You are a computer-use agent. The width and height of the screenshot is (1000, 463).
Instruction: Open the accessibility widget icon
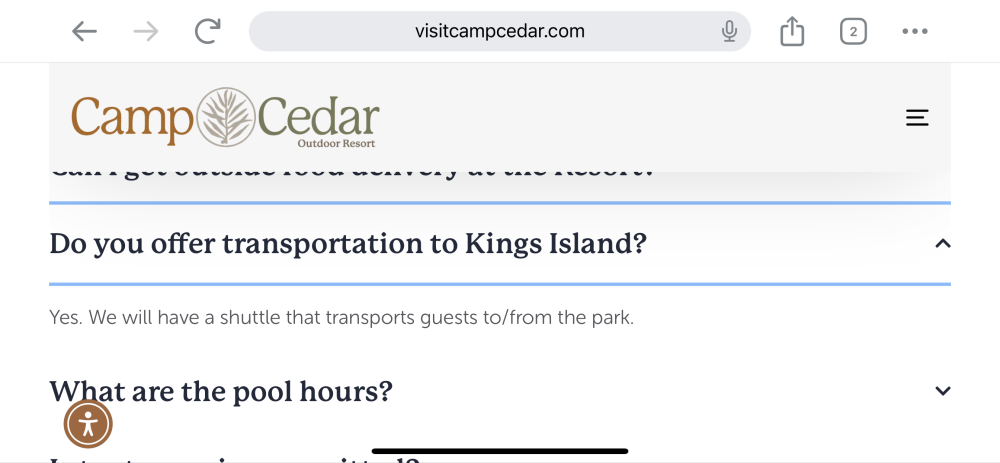(x=89, y=424)
